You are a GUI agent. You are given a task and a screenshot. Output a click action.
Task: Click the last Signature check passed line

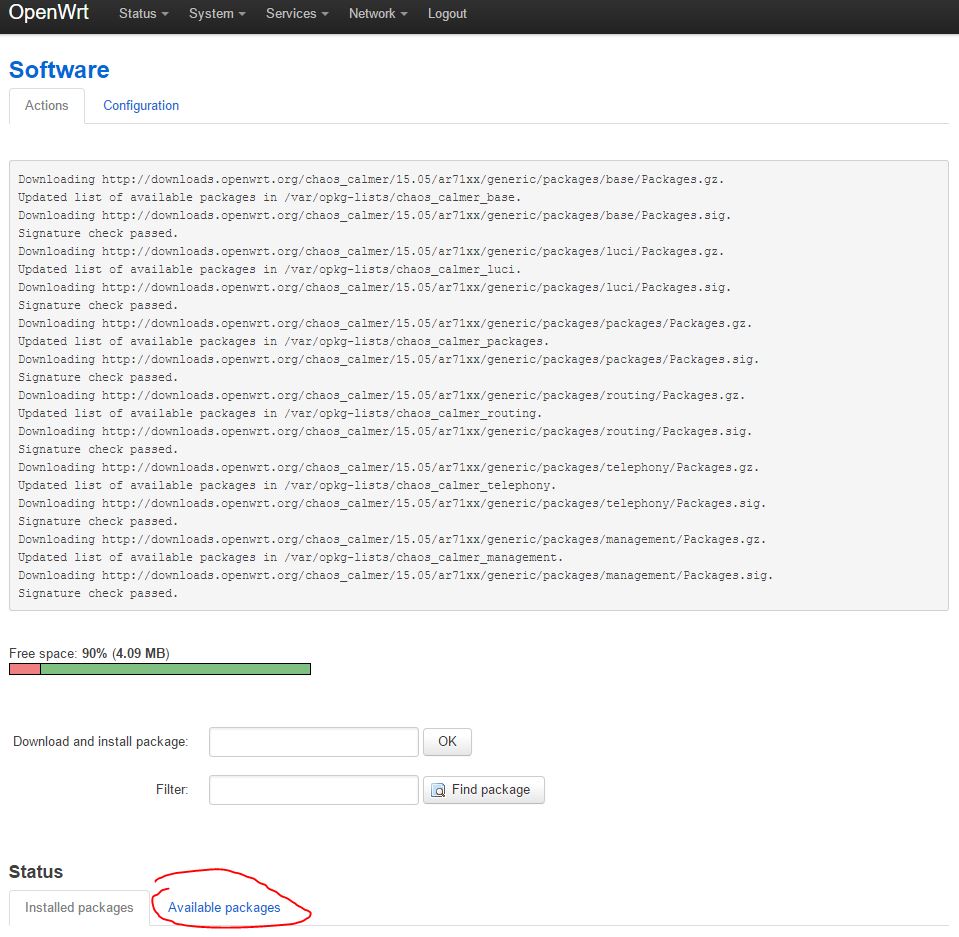(x=98, y=593)
